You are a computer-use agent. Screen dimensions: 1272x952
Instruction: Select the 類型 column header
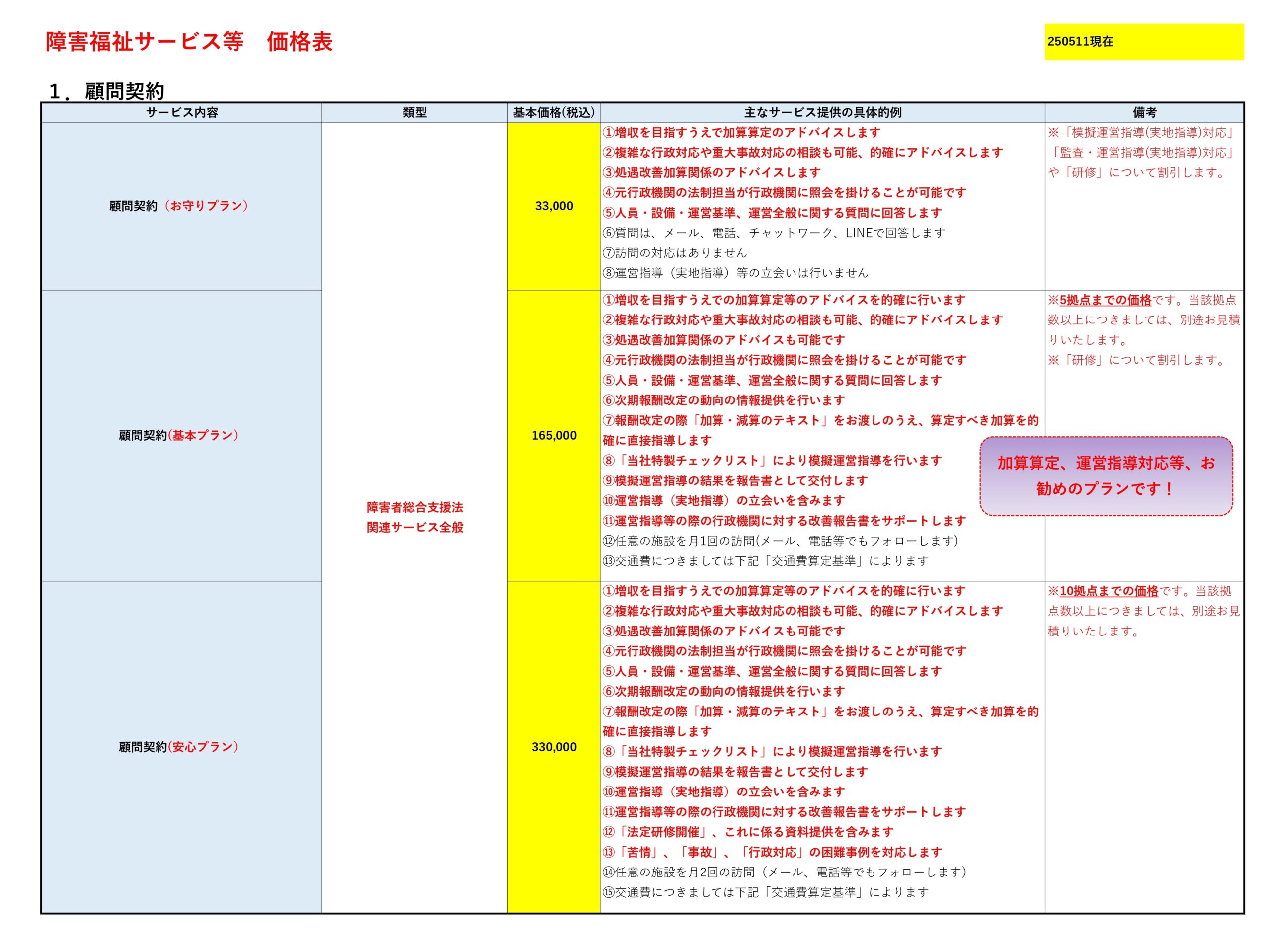tap(414, 113)
